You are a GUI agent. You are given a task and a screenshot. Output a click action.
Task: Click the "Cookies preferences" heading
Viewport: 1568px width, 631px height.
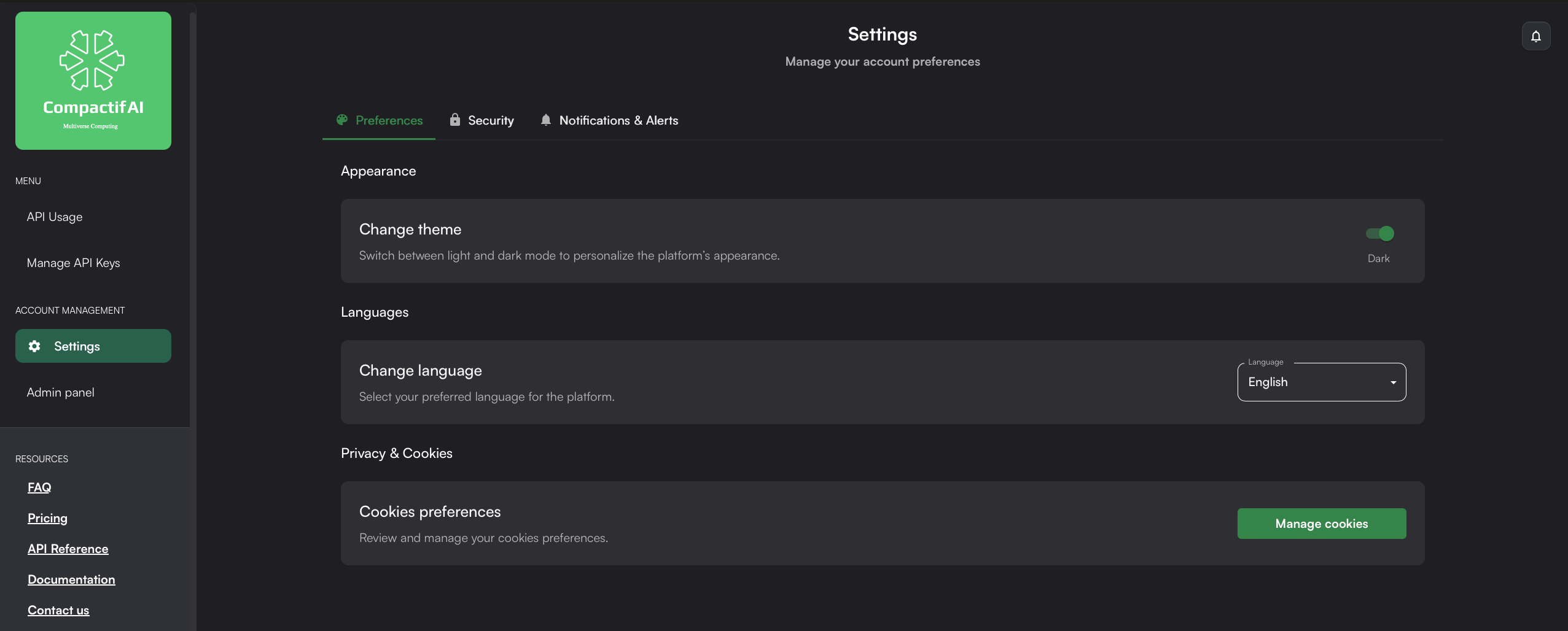(430, 511)
